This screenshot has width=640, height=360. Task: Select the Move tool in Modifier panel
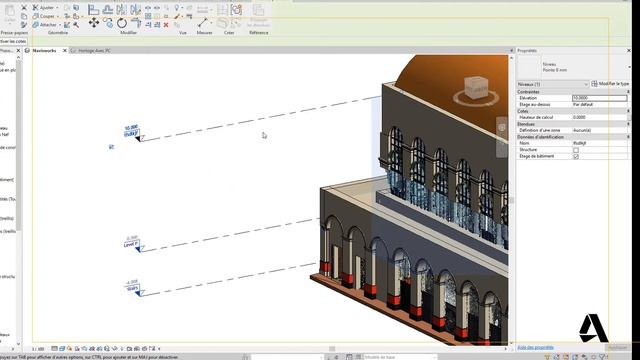click(93, 23)
